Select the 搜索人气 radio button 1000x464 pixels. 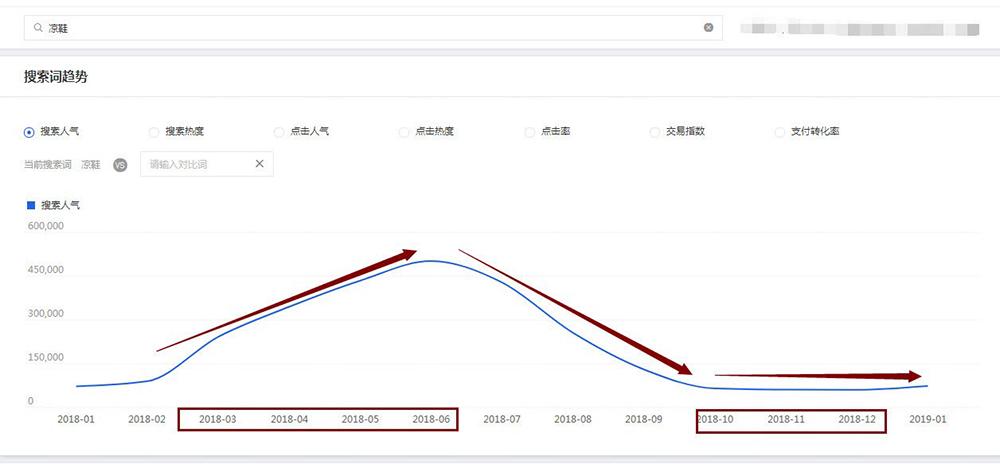pos(29,131)
